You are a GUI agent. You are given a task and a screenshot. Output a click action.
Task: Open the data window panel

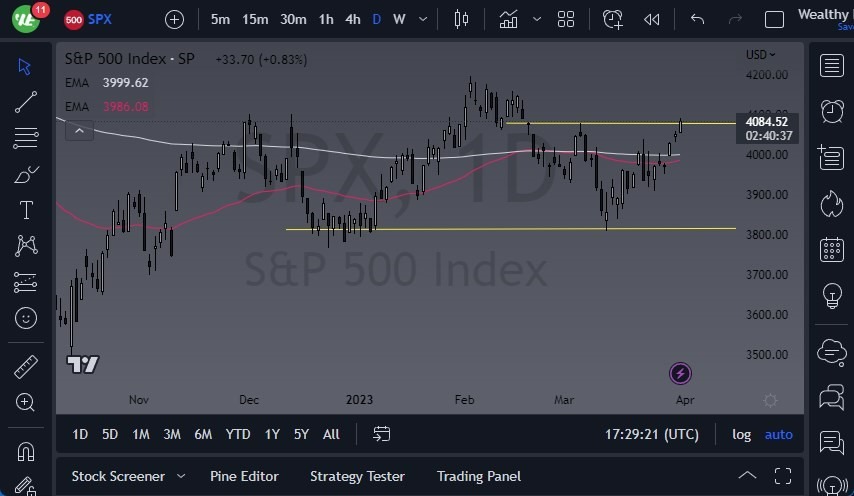pyautogui.click(x=831, y=157)
